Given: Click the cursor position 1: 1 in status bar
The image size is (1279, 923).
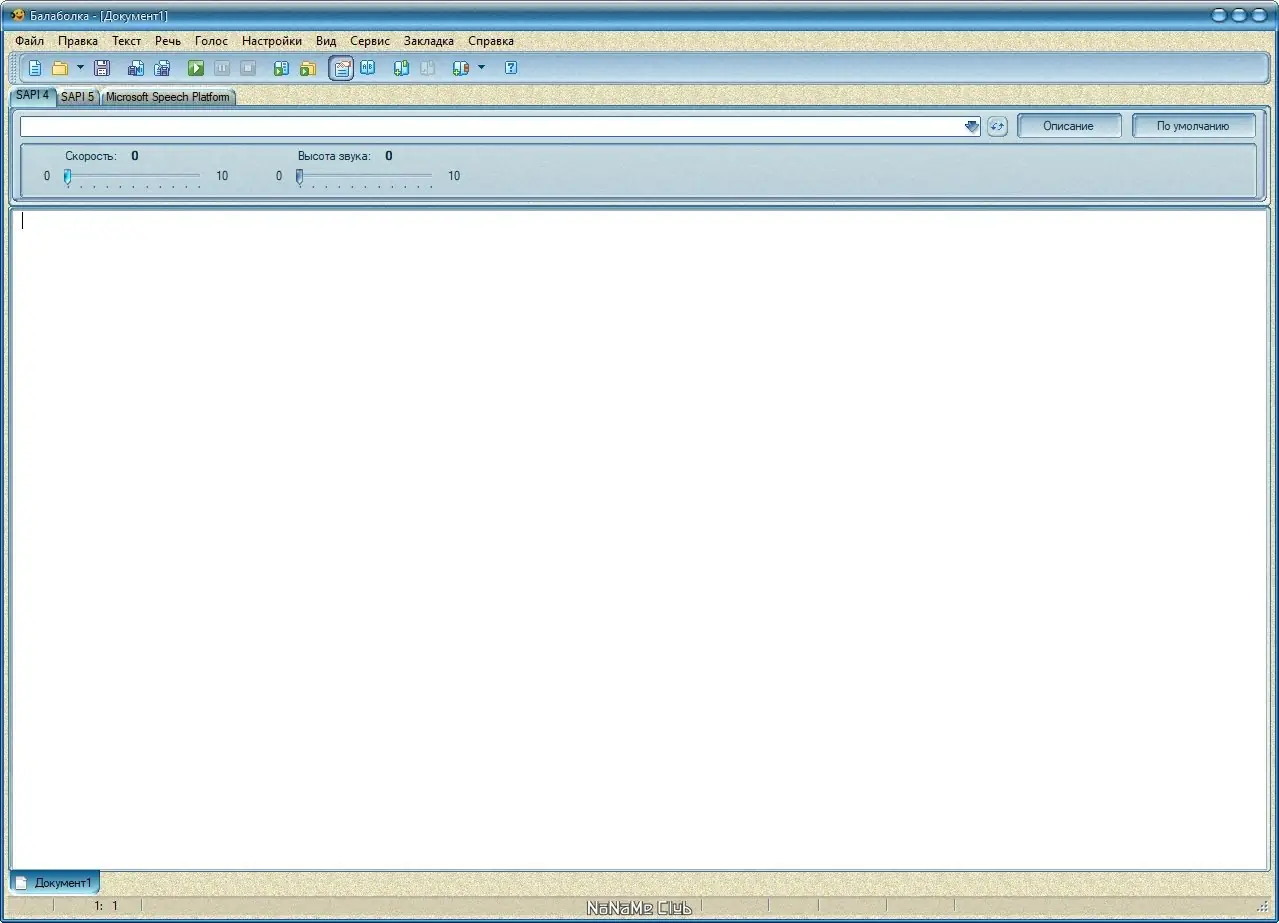Looking at the screenshot, I should 106,906.
